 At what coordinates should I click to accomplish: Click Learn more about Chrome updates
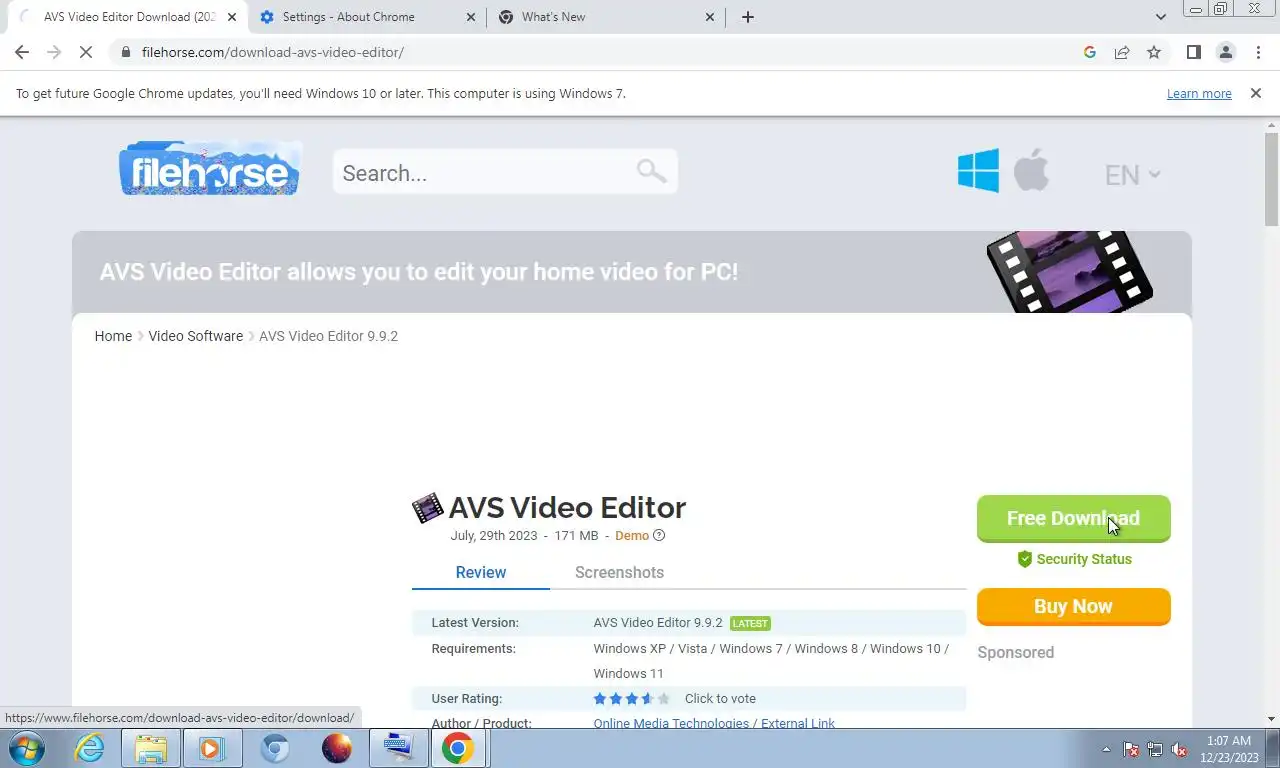(x=1199, y=93)
